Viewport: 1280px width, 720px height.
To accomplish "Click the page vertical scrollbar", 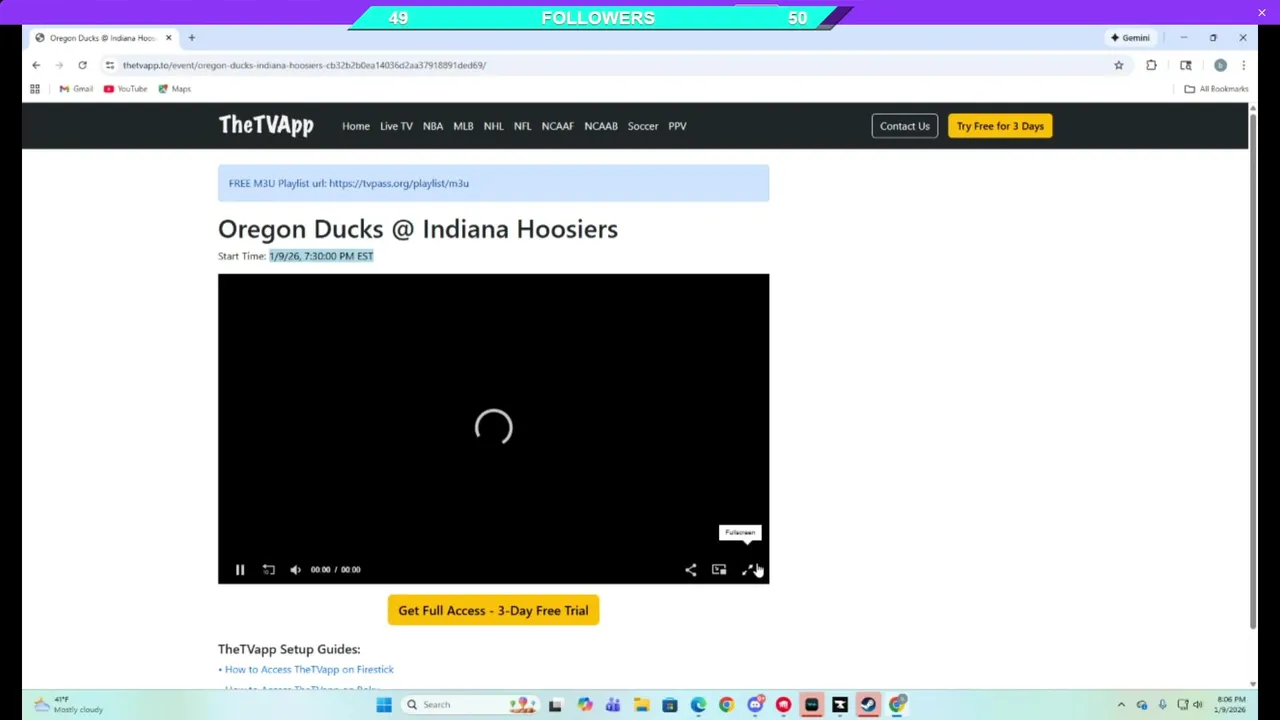I will click(x=1252, y=370).
